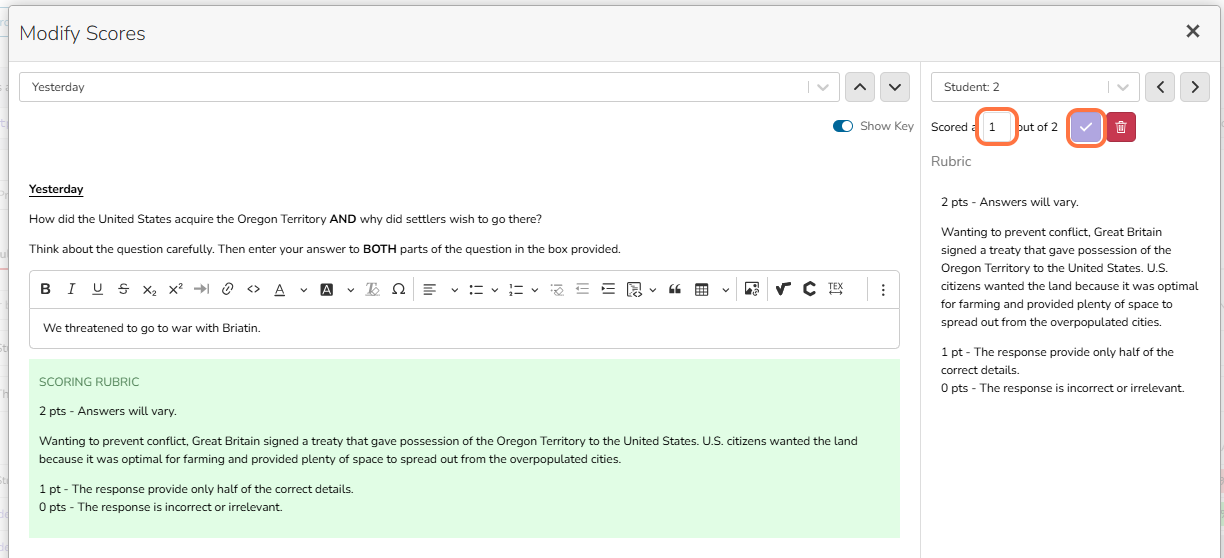Insert a bulleted list
The height and width of the screenshot is (558, 1224).
point(477,290)
